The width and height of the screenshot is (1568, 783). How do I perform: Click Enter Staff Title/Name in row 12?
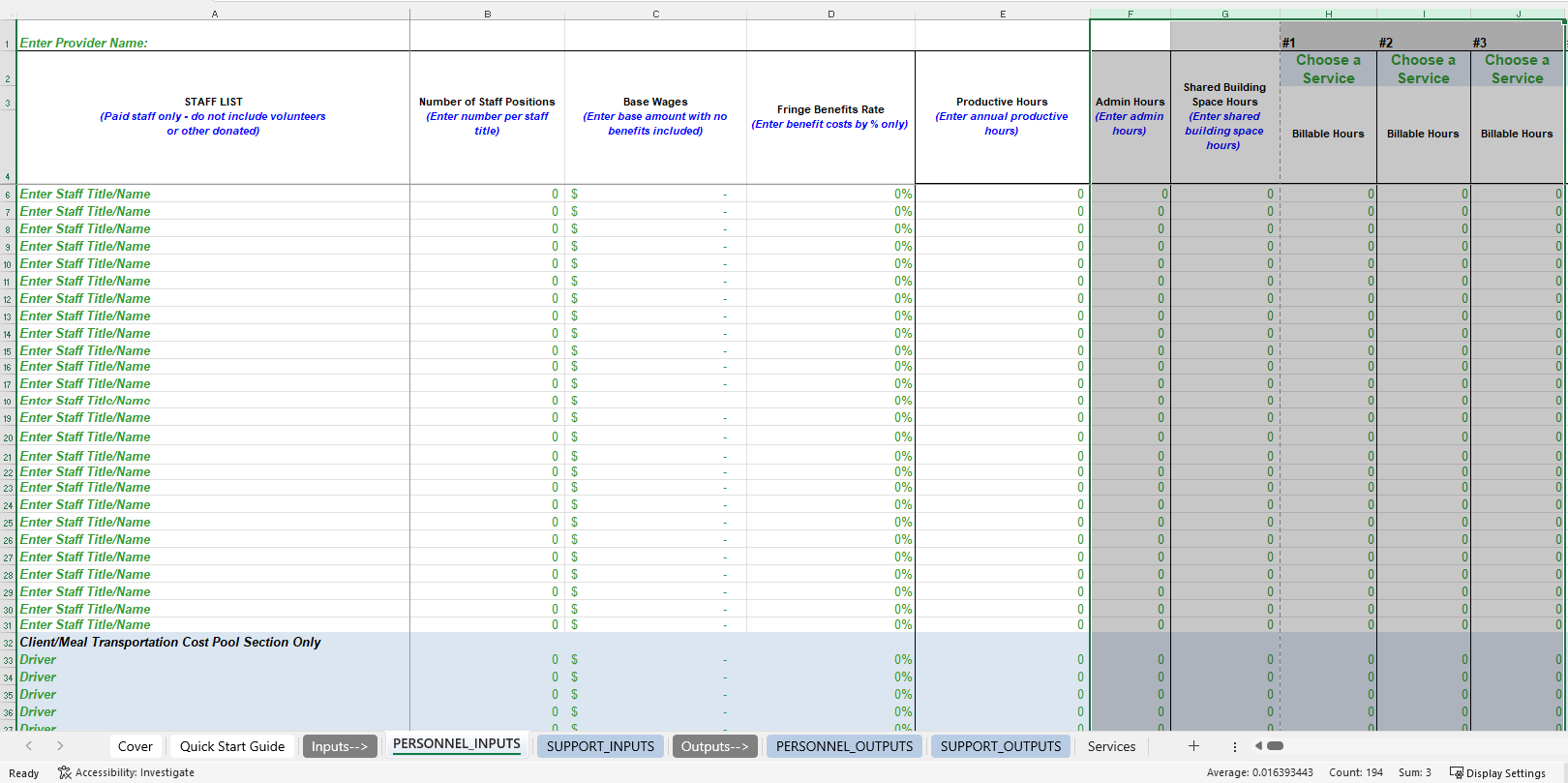click(x=214, y=298)
